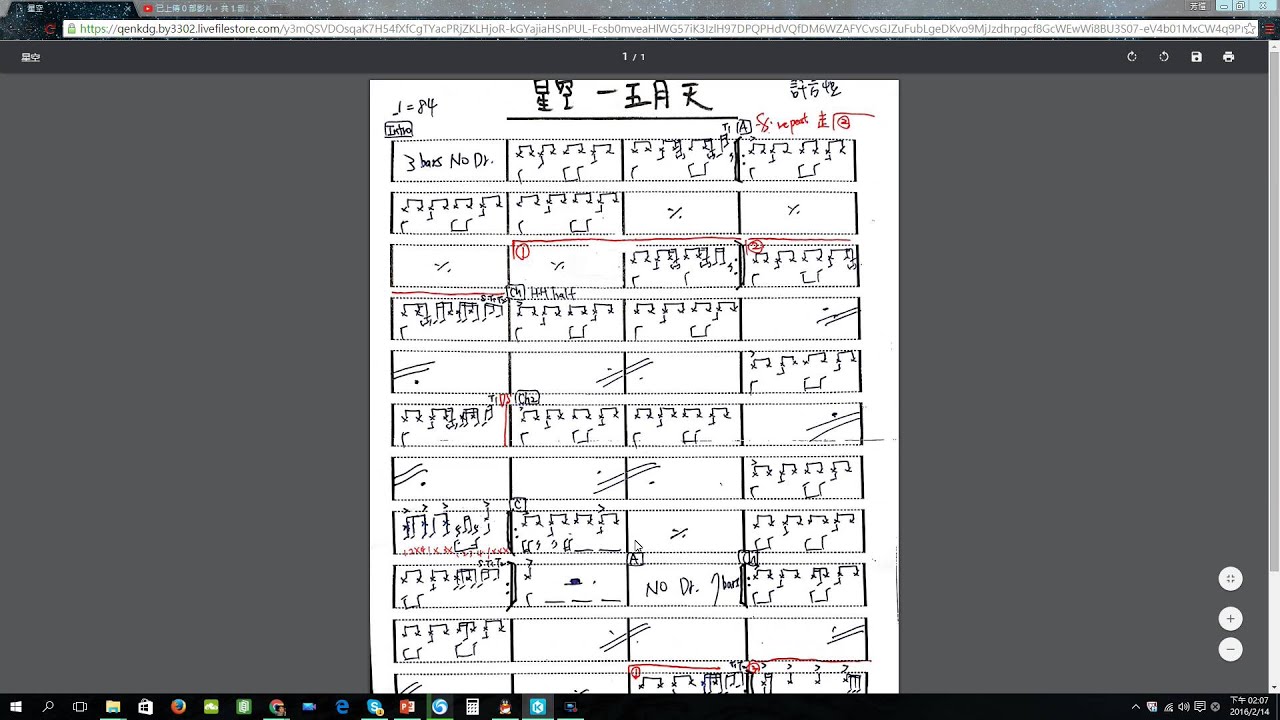Screen dimensions: 1280x720
Task: Click the green secure padlock icon
Action: (71, 29)
